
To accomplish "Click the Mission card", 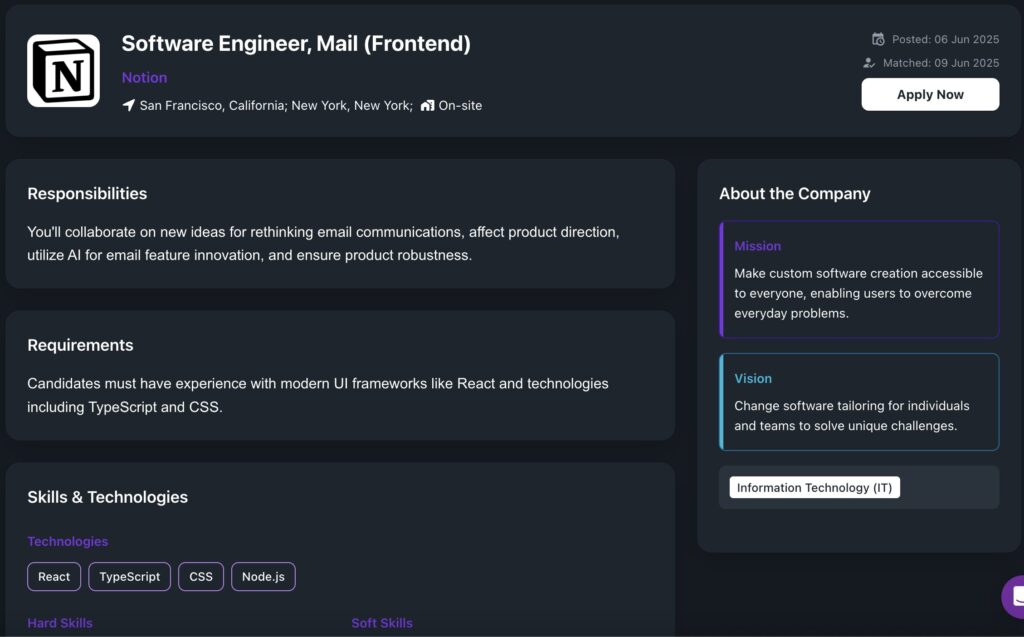I will (x=859, y=280).
